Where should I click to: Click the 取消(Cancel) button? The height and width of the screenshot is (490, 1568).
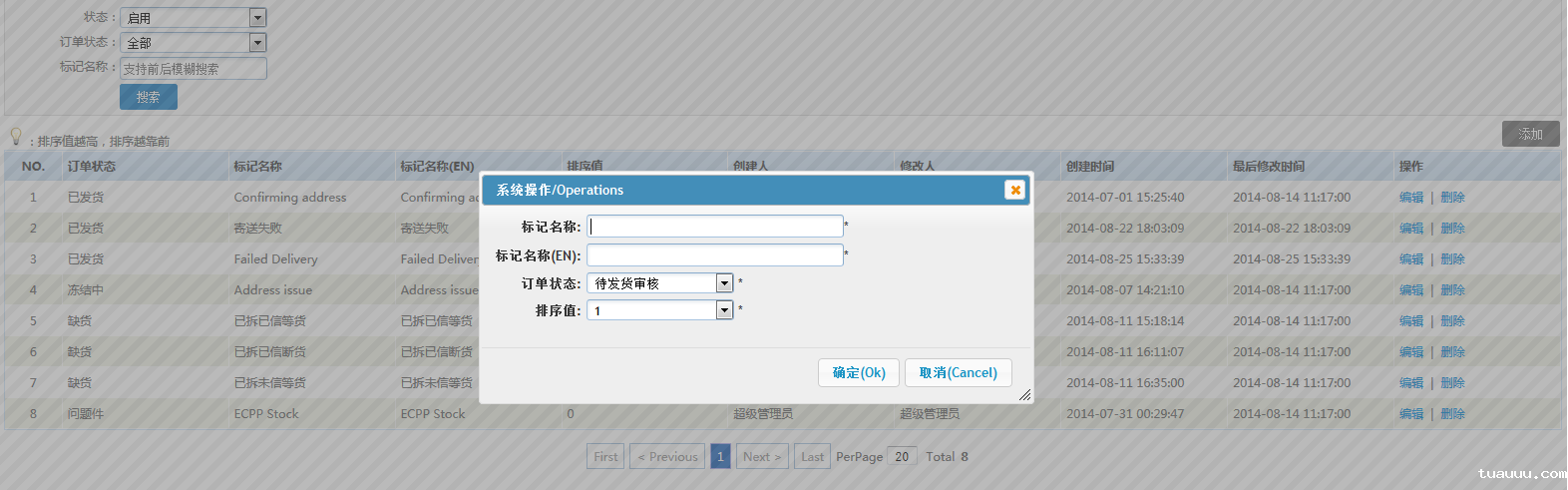pos(959,372)
